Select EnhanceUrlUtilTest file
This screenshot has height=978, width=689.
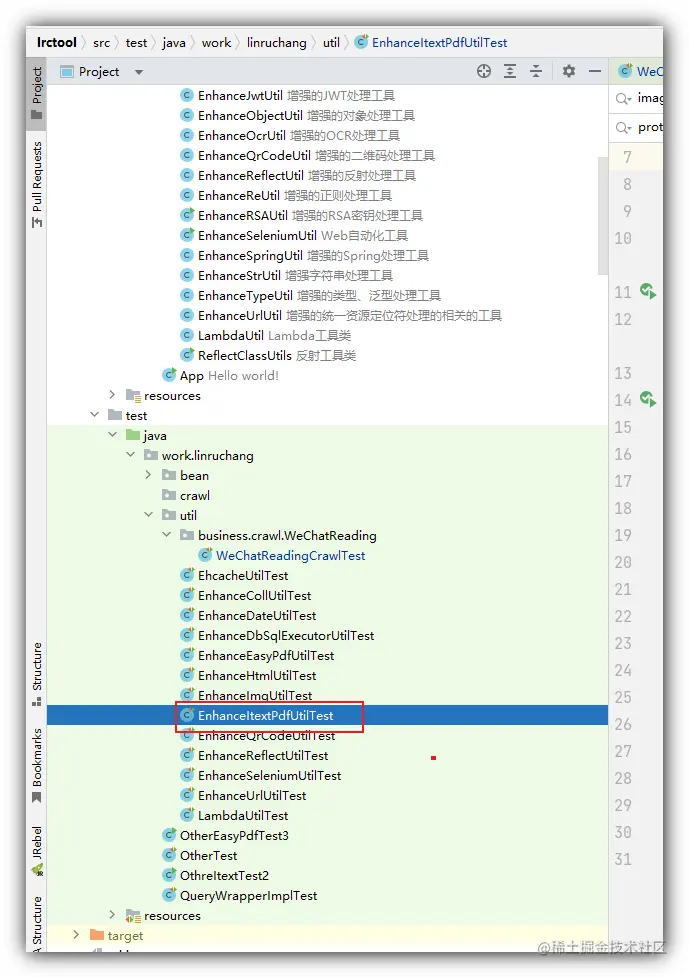click(x=243, y=795)
